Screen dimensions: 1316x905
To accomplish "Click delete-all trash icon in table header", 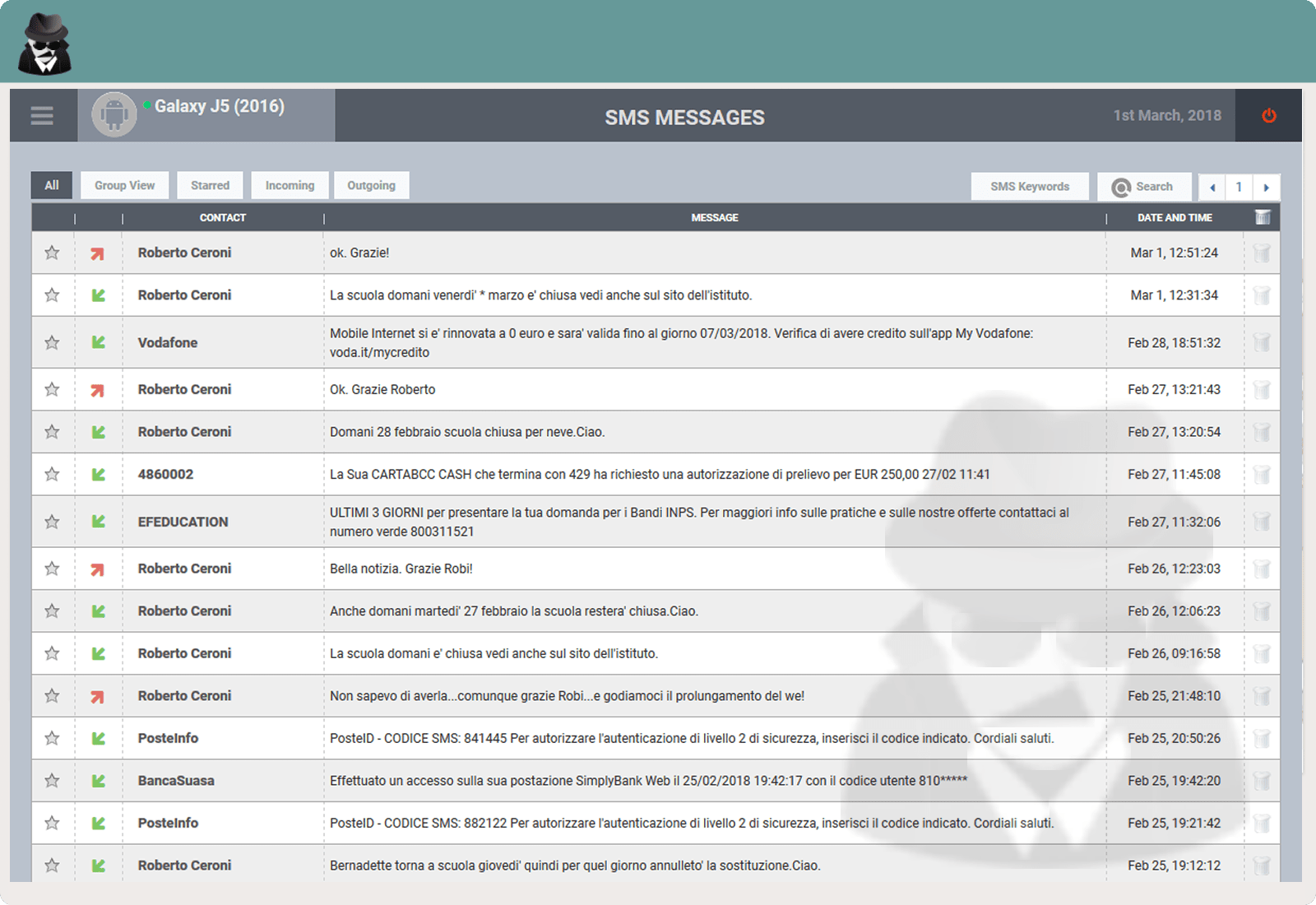I will coord(1263,217).
